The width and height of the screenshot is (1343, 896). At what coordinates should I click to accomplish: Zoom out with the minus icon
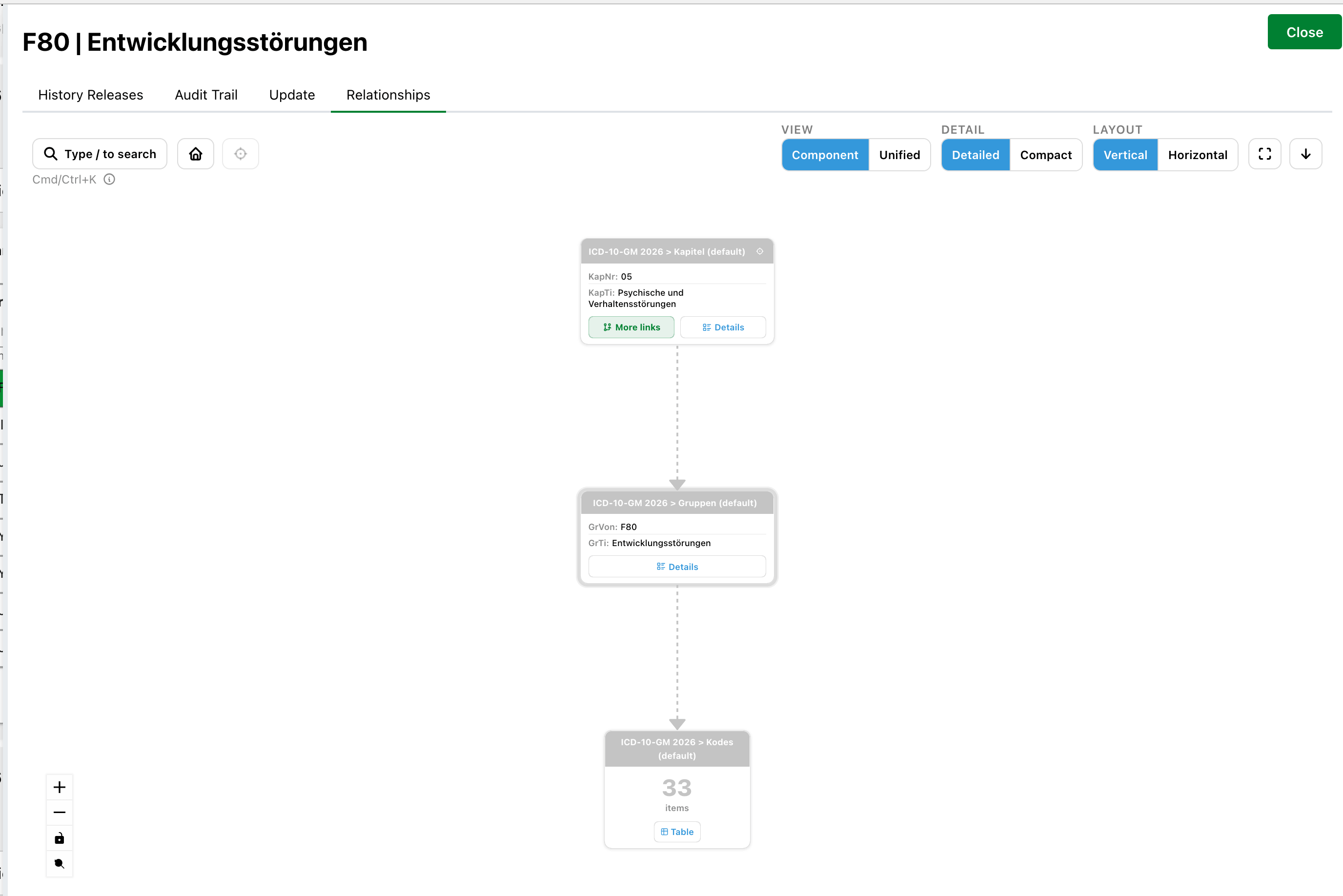[x=60, y=812]
